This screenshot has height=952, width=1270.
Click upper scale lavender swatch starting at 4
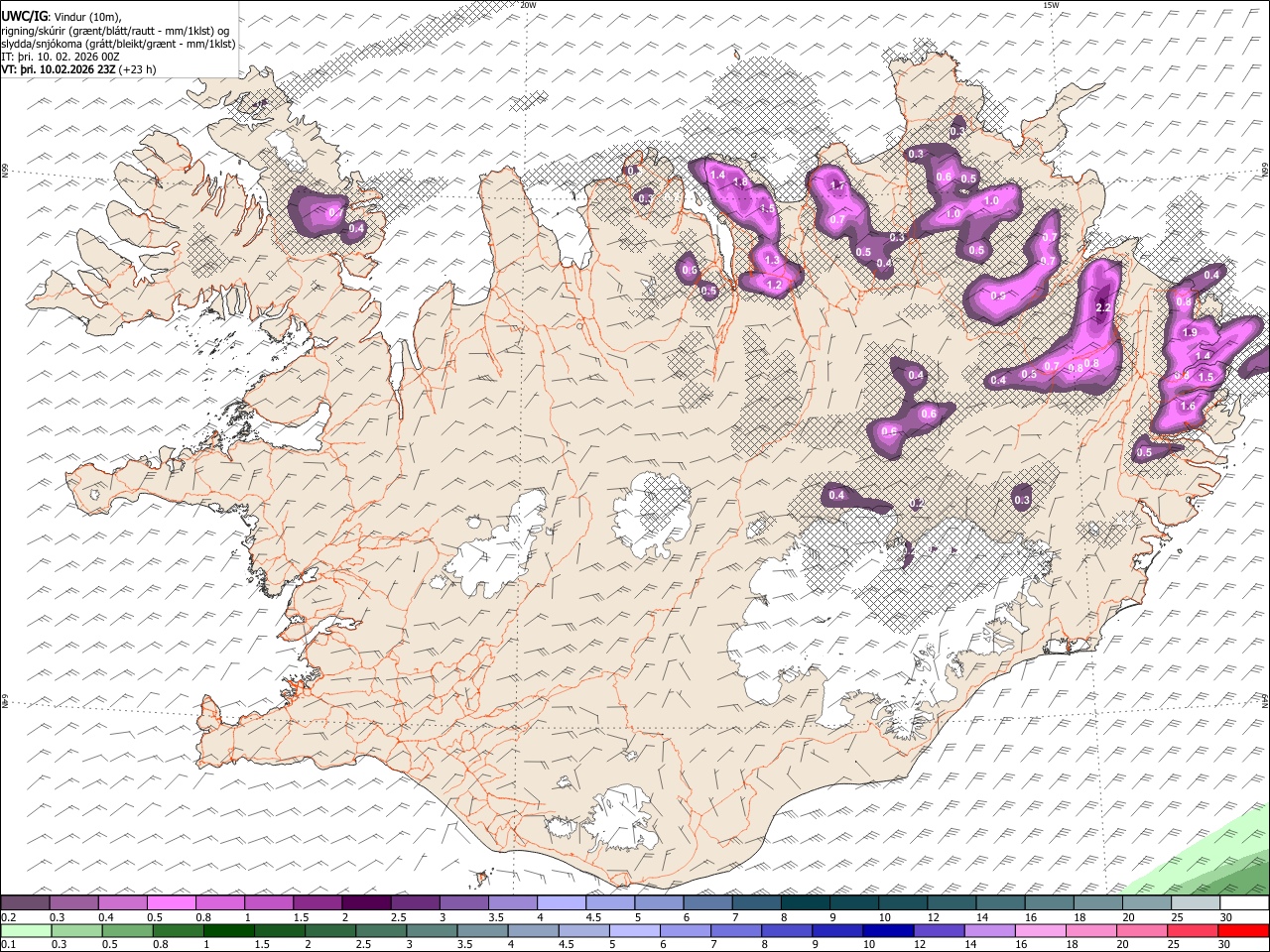pyautogui.click(x=562, y=902)
